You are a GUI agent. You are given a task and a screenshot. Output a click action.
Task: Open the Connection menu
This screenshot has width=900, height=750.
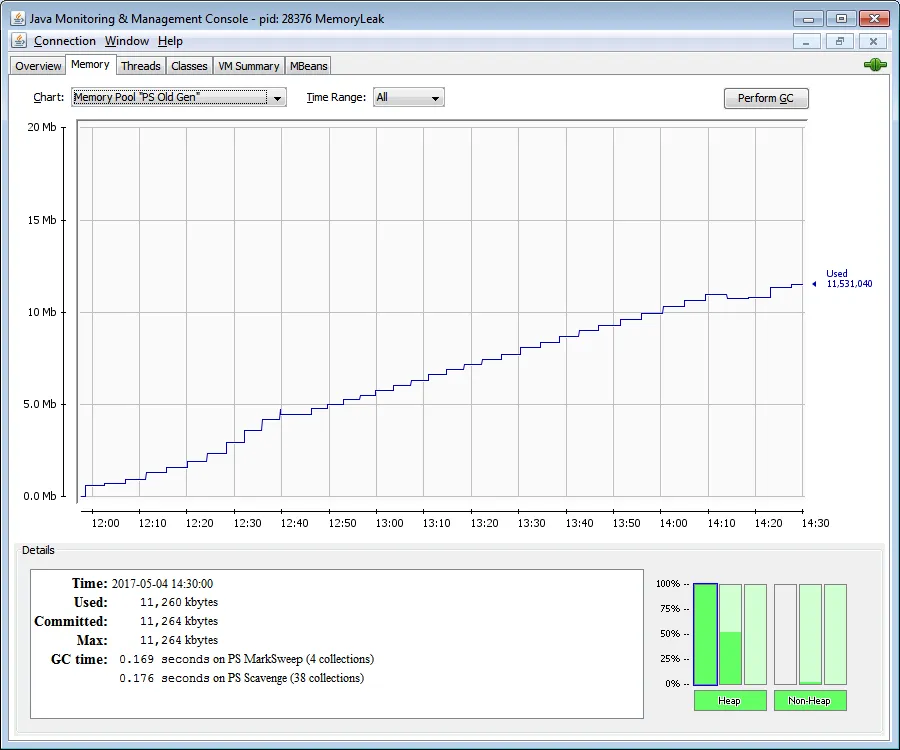click(64, 41)
